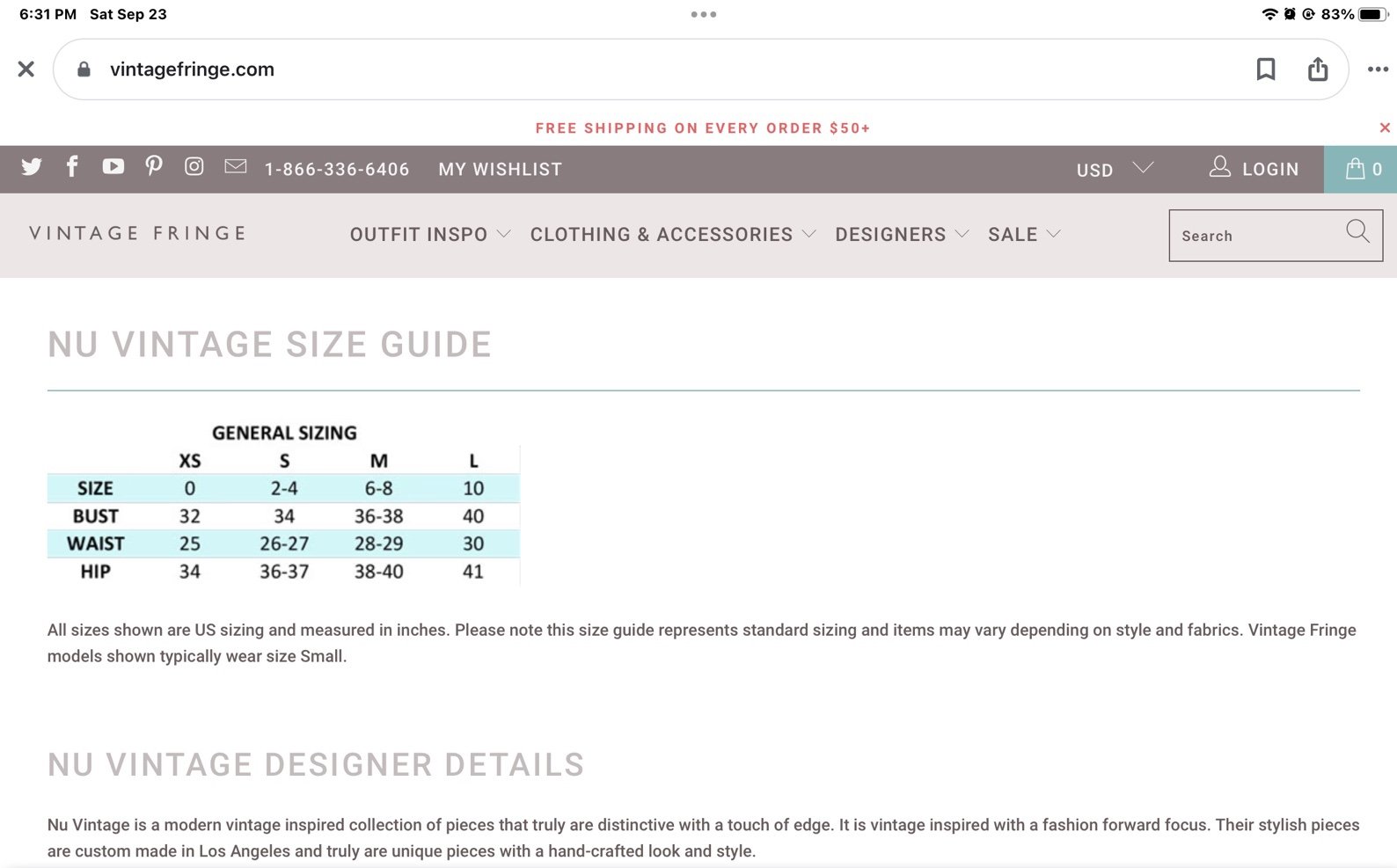Close the browser tab with X icon

click(26, 69)
